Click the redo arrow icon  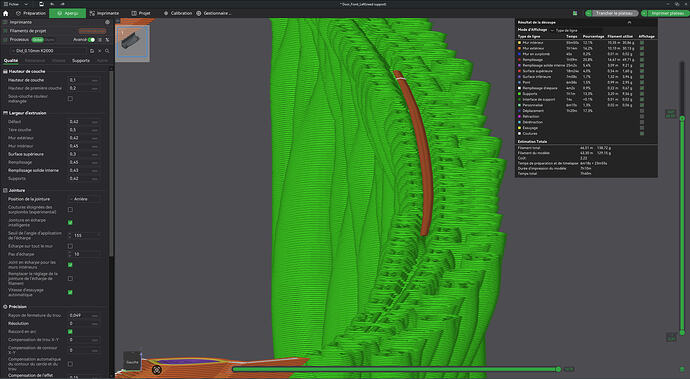click(62, 4)
